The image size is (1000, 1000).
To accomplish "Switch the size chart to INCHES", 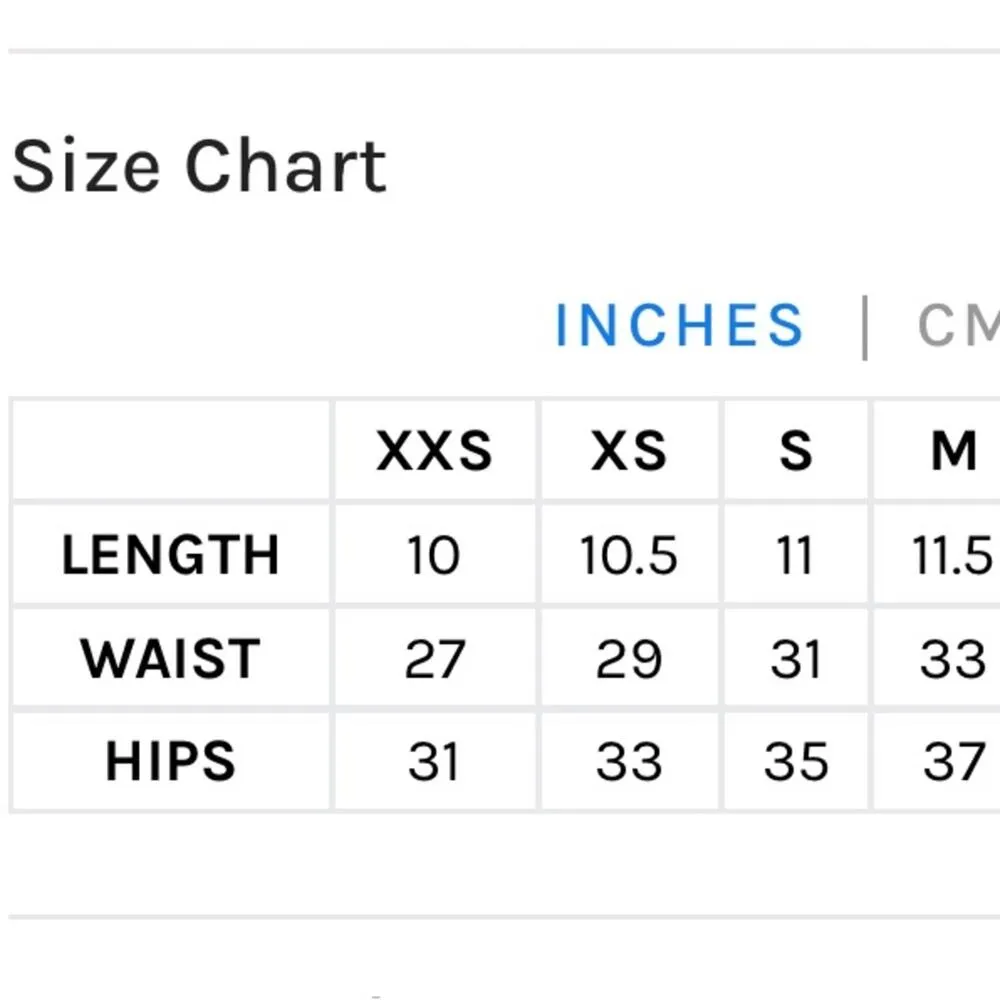I will pyautogui.click(x=679, y=325).
